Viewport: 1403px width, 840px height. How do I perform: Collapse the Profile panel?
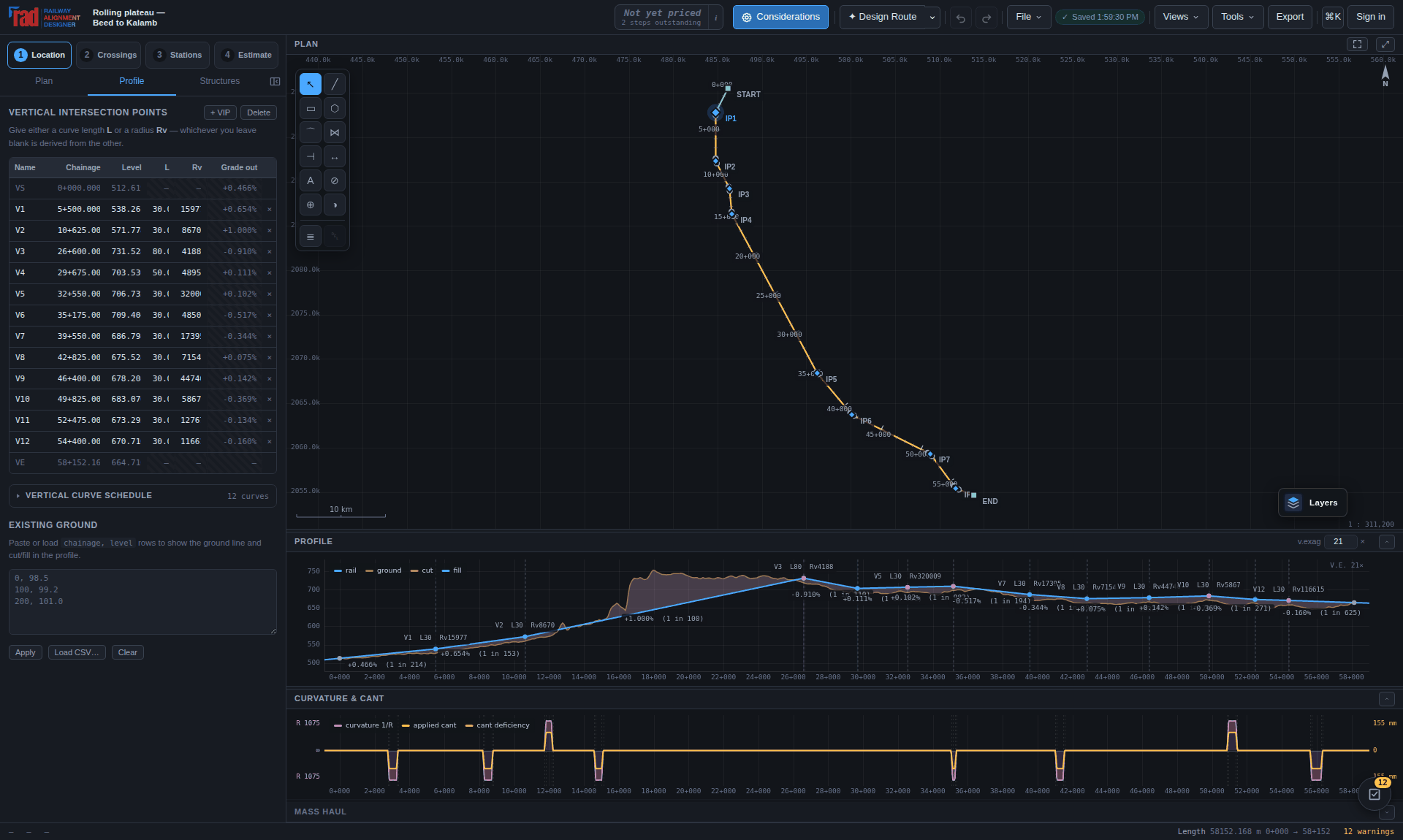[1387, 542]
